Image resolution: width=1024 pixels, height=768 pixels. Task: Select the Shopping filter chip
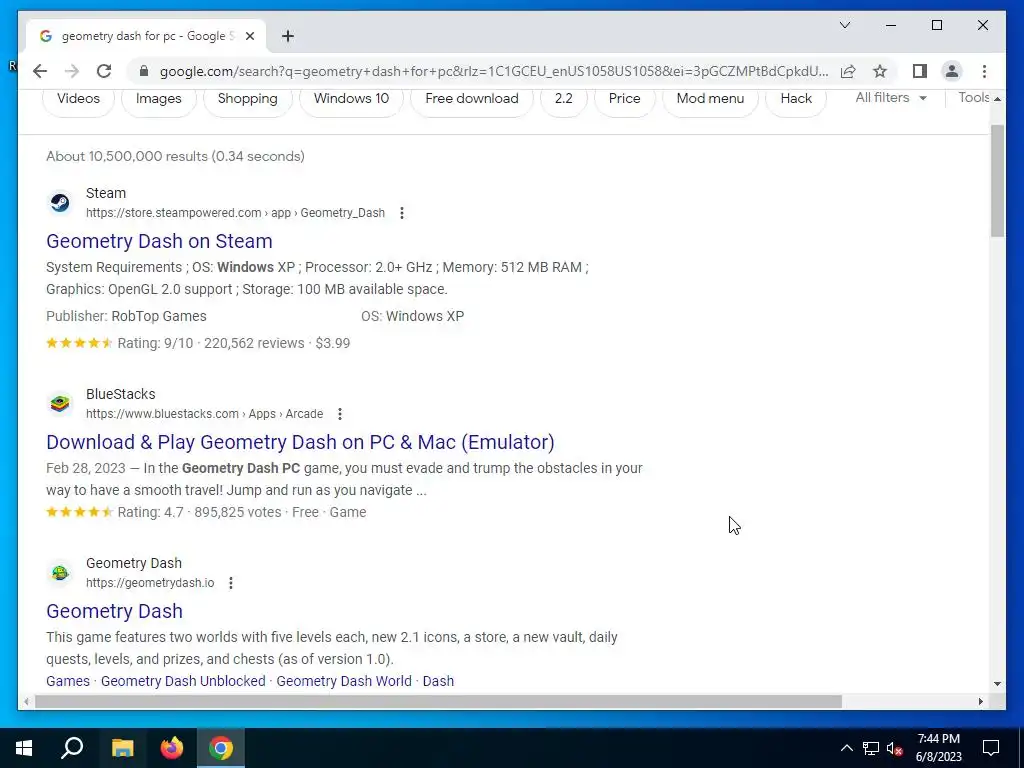248,99
